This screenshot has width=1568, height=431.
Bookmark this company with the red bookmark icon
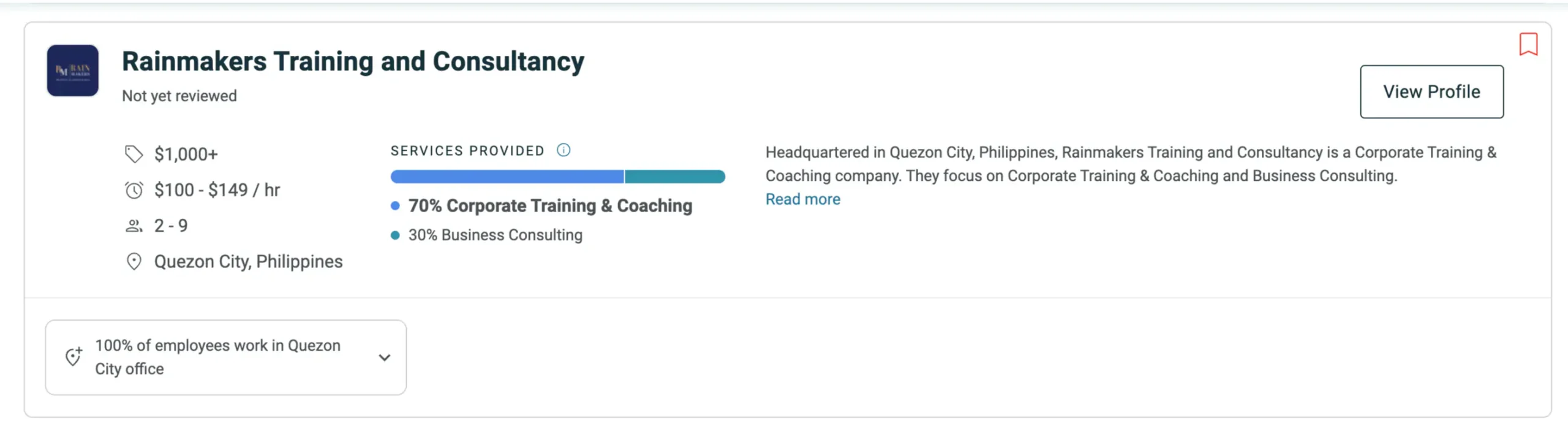(1528, 44)
